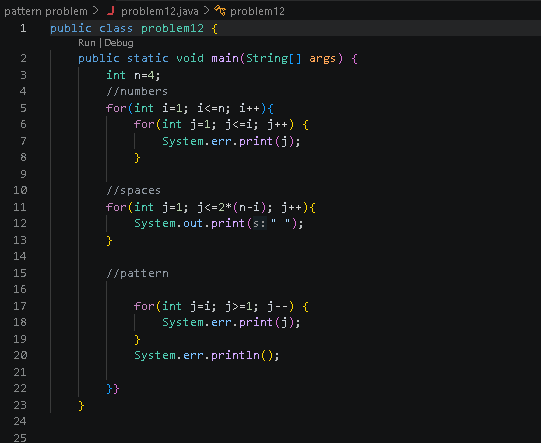The width and height of the screenshot is (541, 443).
Task: Click 'System.err.print(j);' on line 7
Action: (x=231, y=141)
